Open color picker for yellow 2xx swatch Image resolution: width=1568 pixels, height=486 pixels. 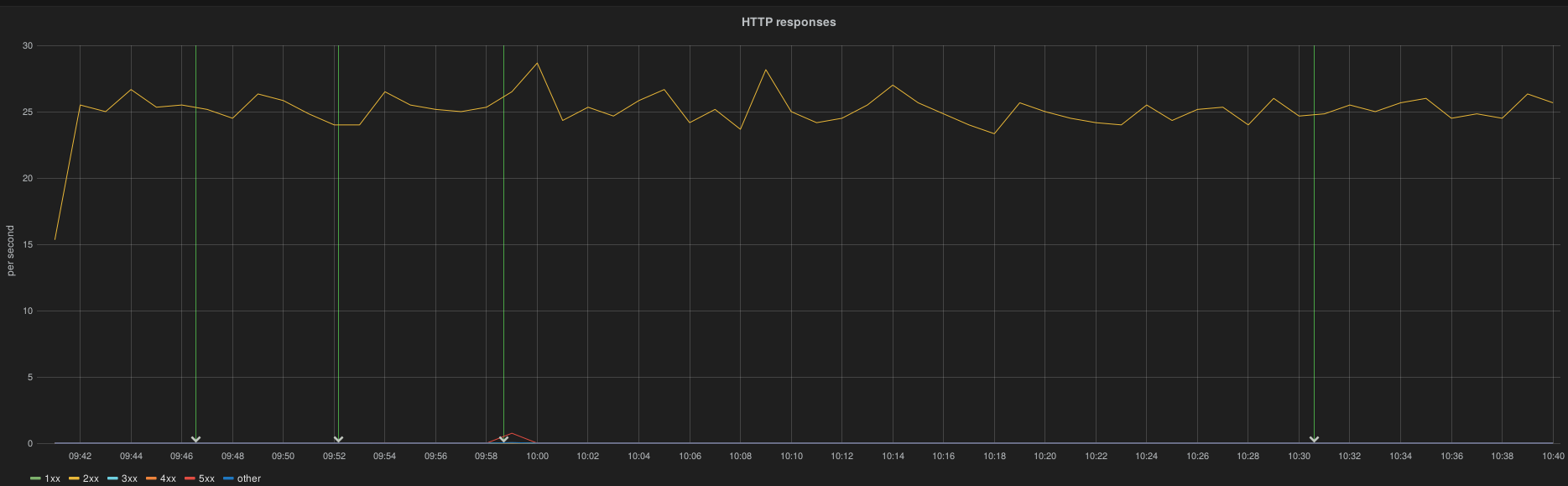[74, 478]
